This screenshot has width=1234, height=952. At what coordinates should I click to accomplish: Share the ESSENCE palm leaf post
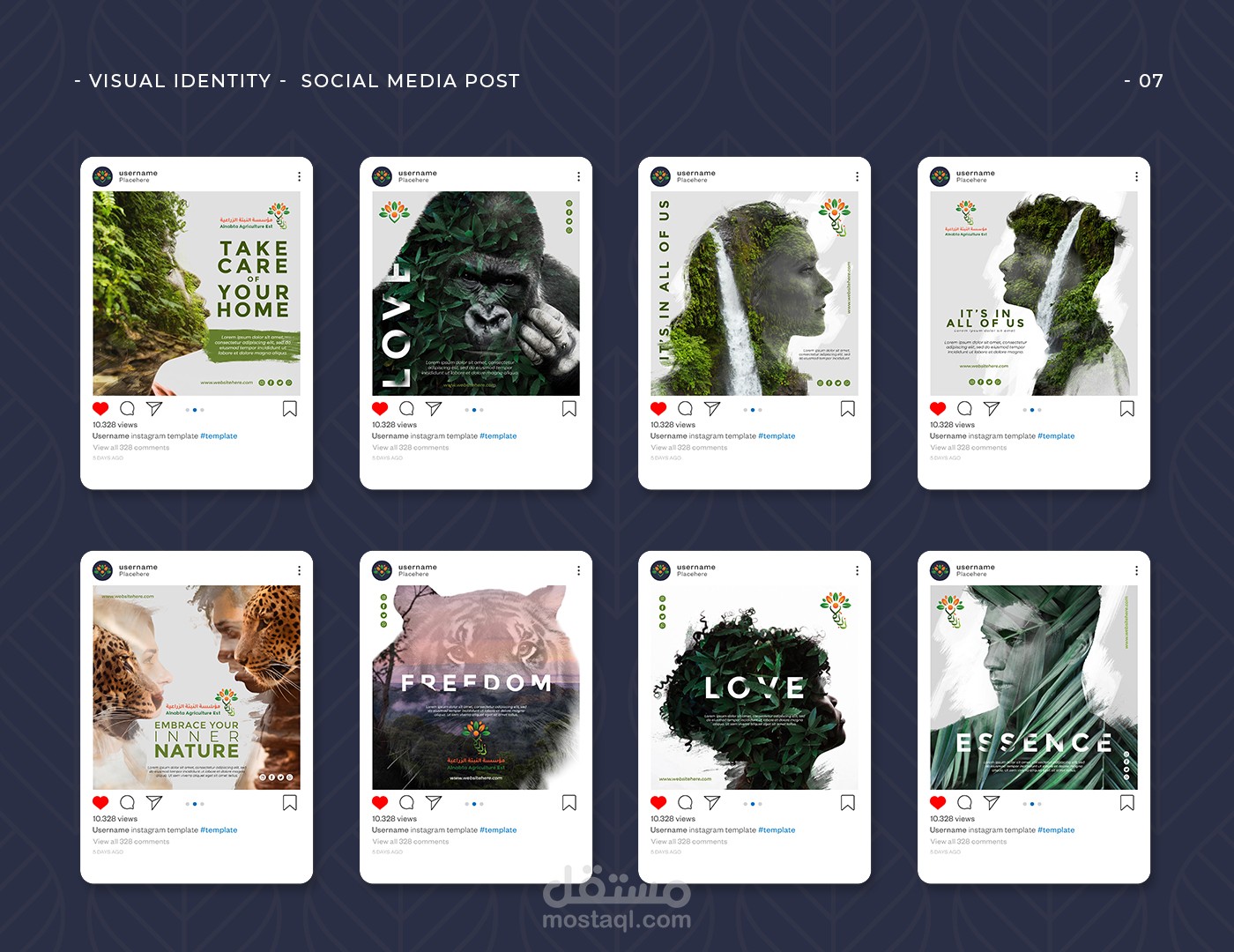coord(992,803)
